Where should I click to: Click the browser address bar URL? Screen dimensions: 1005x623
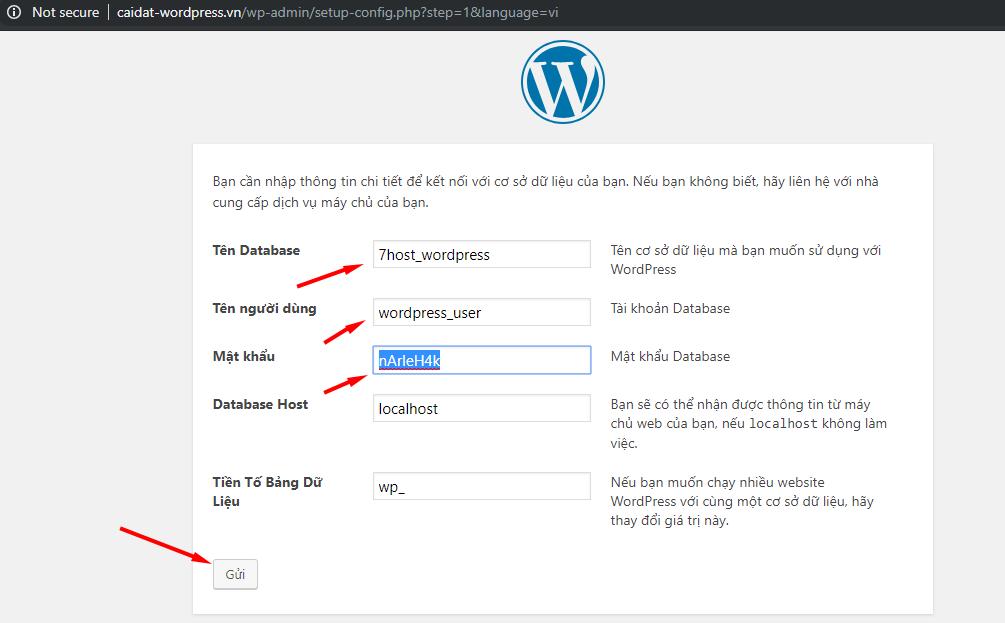click(x=337, y=12)
